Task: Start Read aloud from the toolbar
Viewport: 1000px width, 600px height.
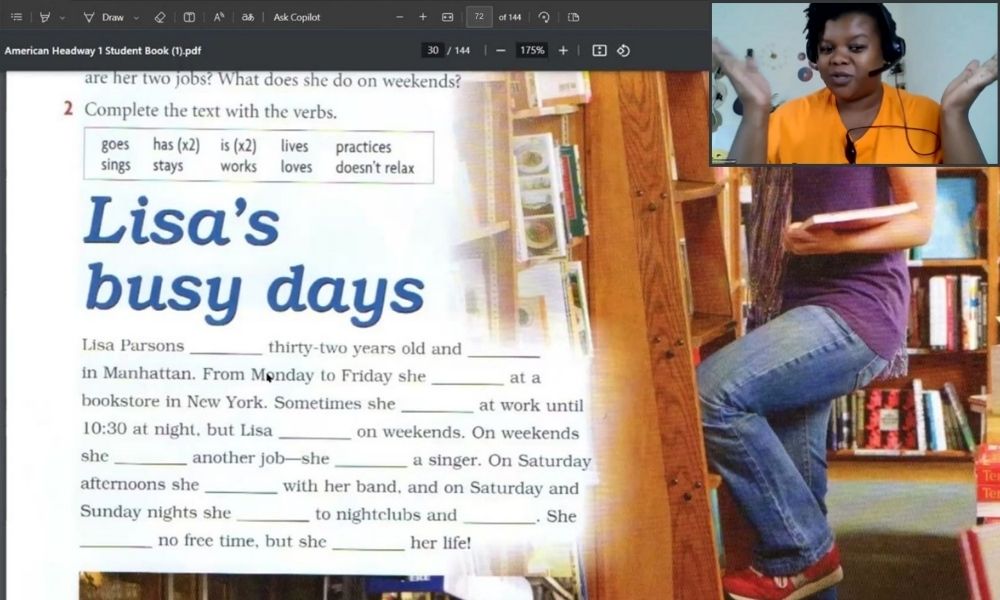Action: 219,17
